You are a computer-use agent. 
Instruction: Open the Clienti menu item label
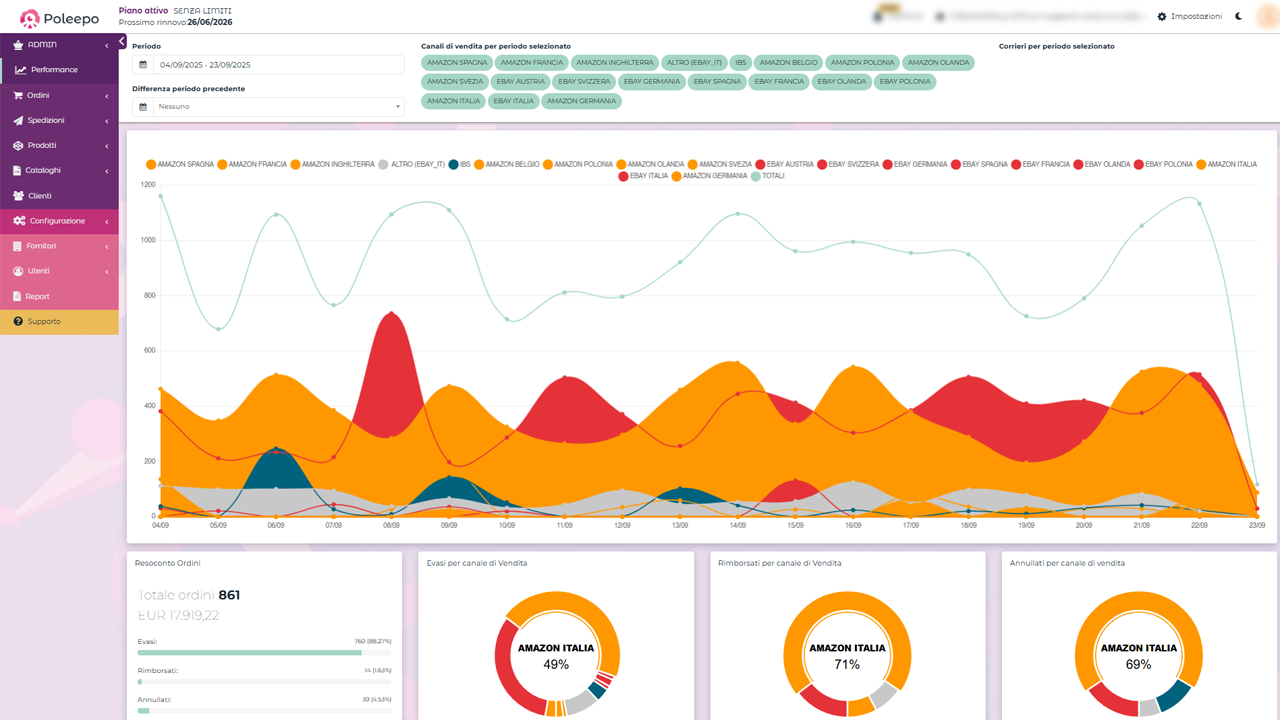(39, 196)
